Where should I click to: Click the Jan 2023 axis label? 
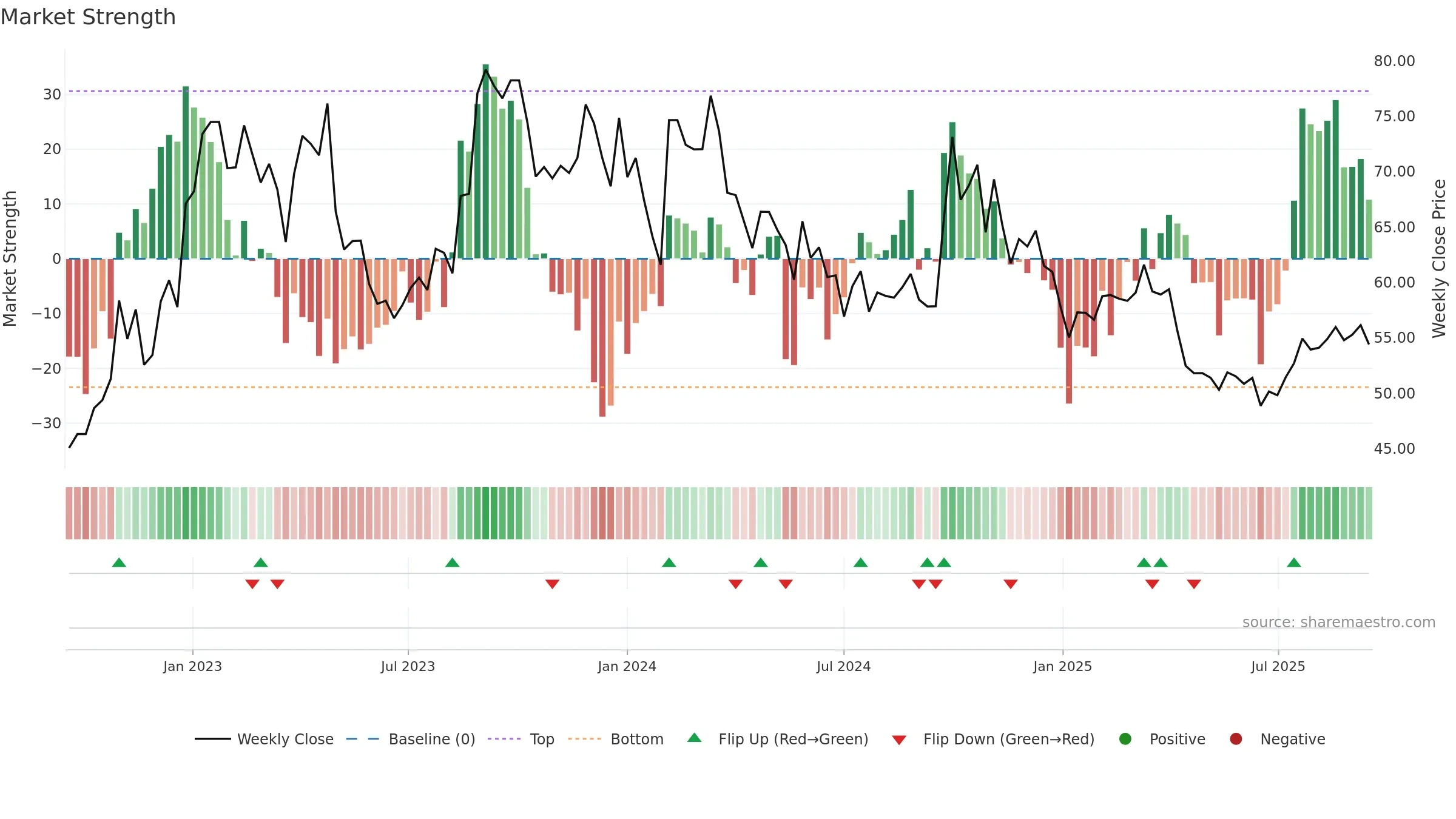(192, 666)
